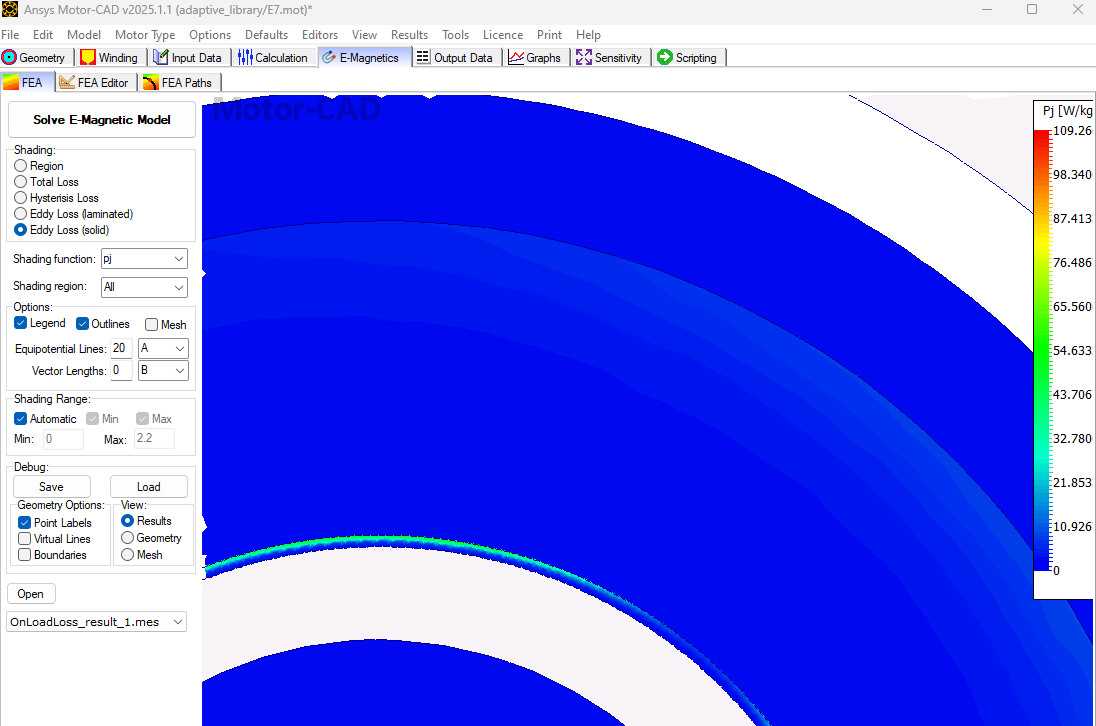
Task: Open the Defaults menu
Action: (266, 34)
